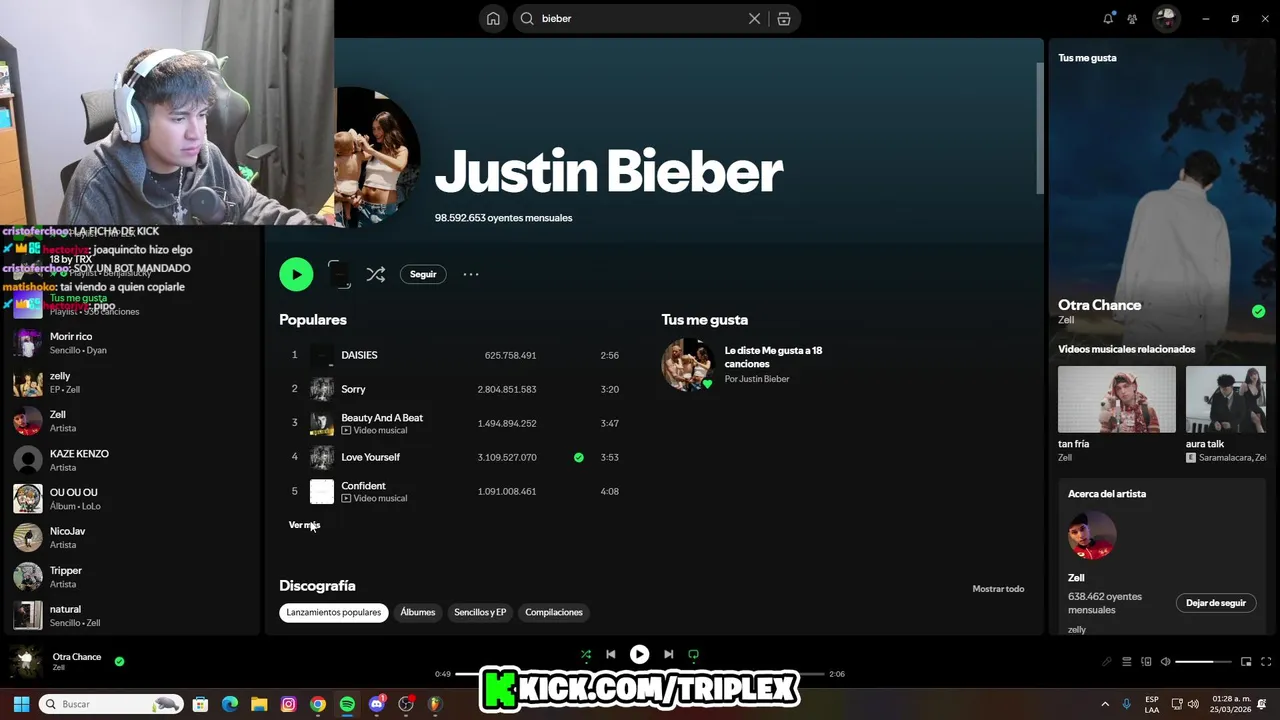Unfollow Zell with Dejar de seguir
Screen dimensions: 1280x720
click(1216, 603)
